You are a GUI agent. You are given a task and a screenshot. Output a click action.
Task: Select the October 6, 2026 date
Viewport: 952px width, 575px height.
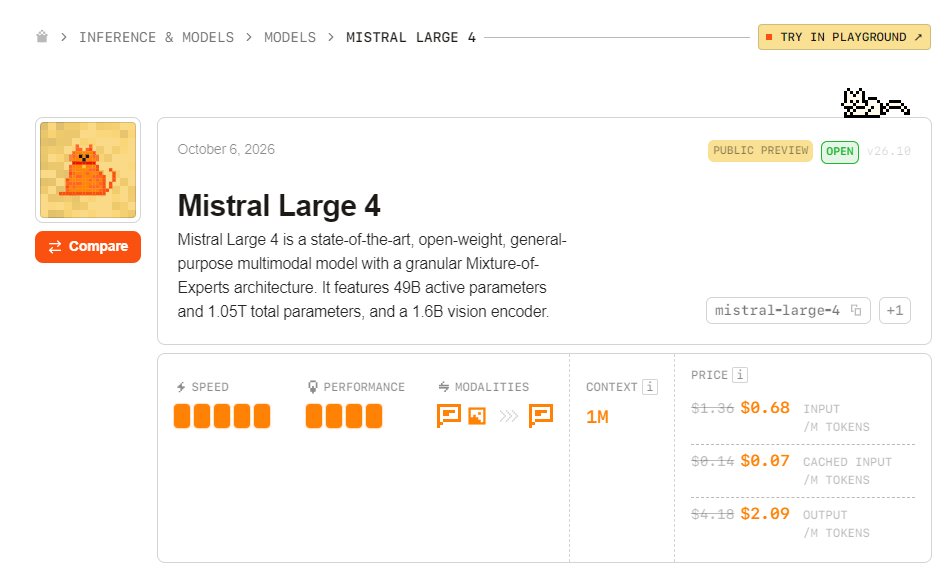coord(226,149)
